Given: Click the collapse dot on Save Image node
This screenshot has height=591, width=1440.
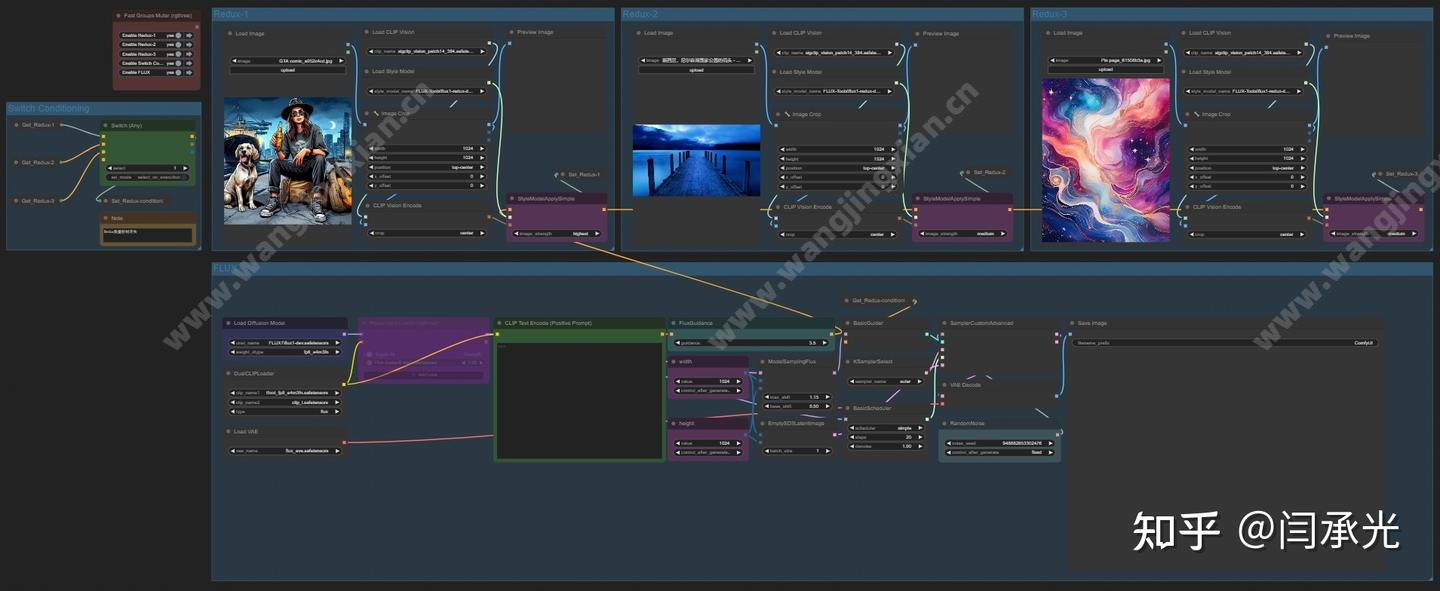Looking at the screenshot, I should click(x=1072, y=323).
